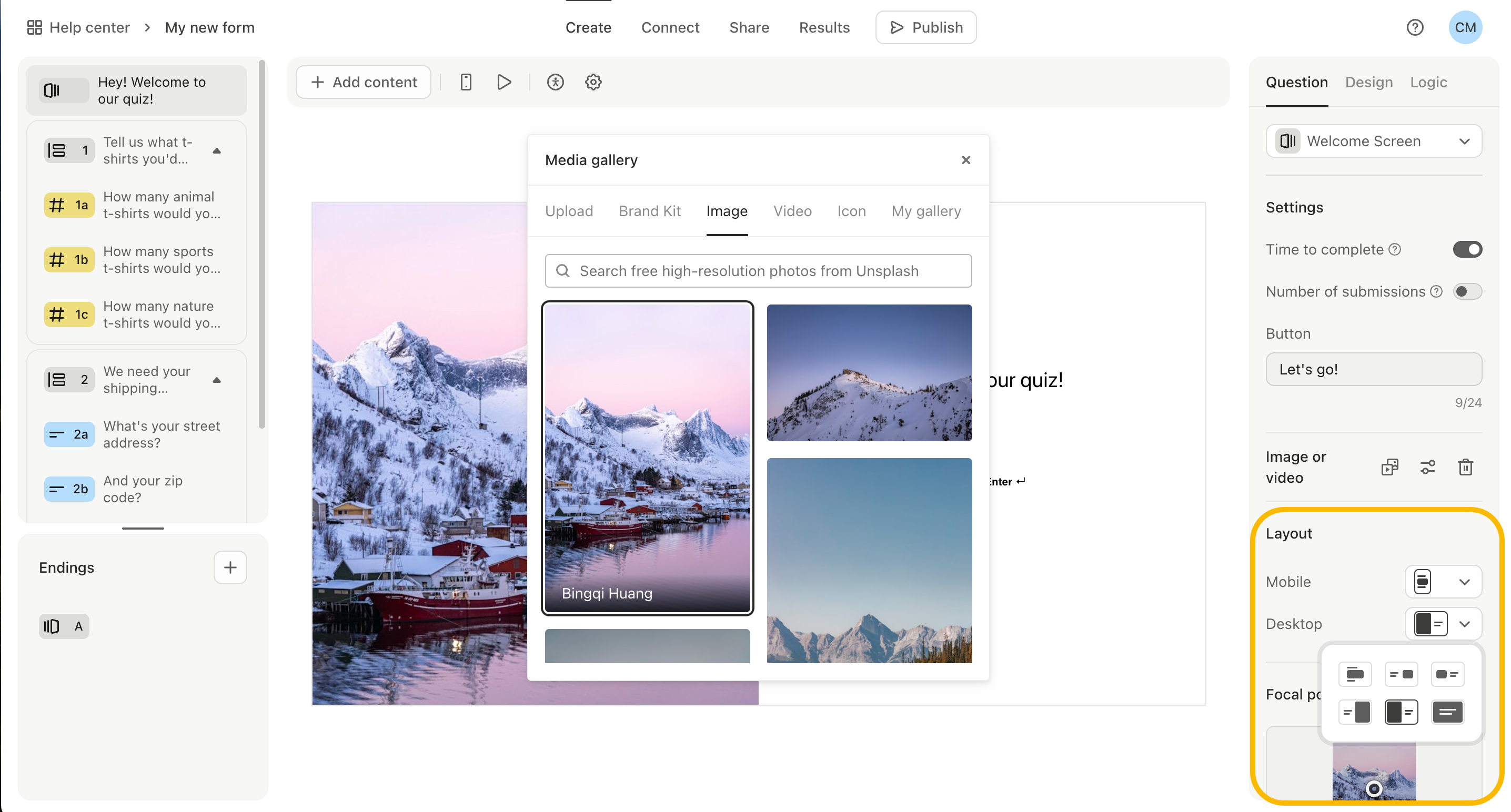The height and width of the screenshot is (812, 1511).
Task: Select question 2b zip code
Action: (x=137, y=489)
